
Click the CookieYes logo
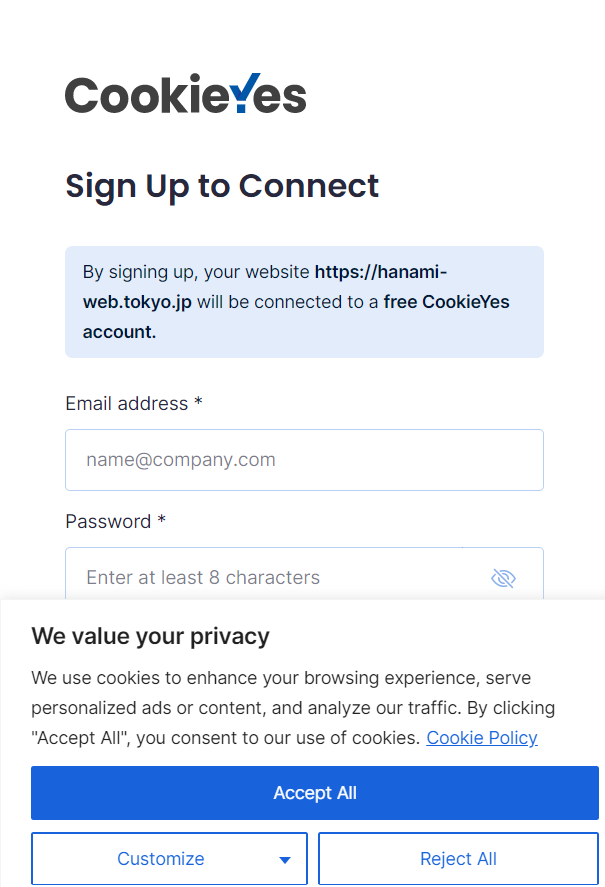tap(185, 95)
